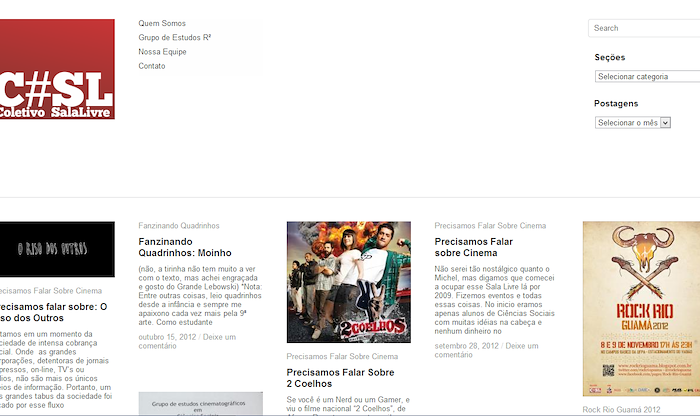Click category label above Precisamos Falar Sobre 2 Coelhos

click(x=342, y=357)
